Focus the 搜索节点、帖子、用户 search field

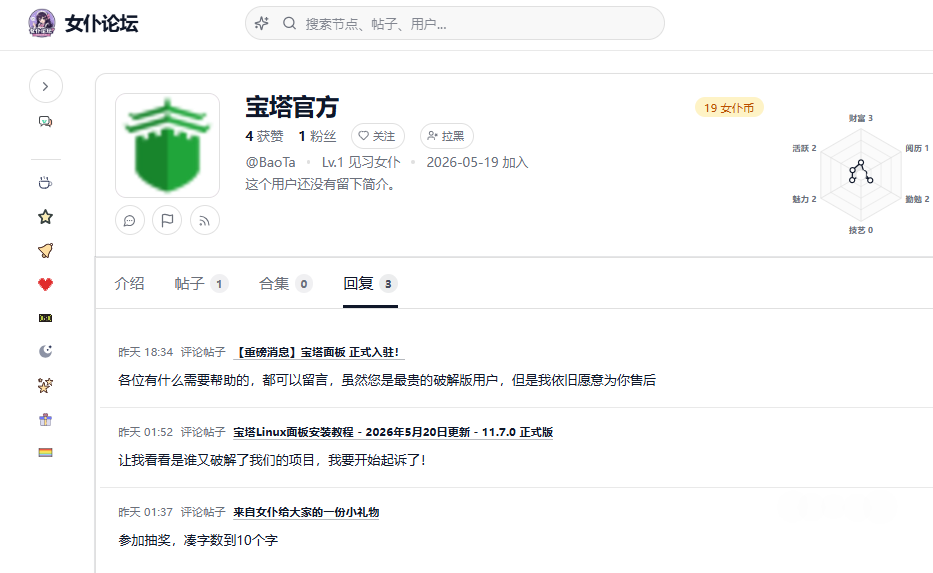pos(455,23)
